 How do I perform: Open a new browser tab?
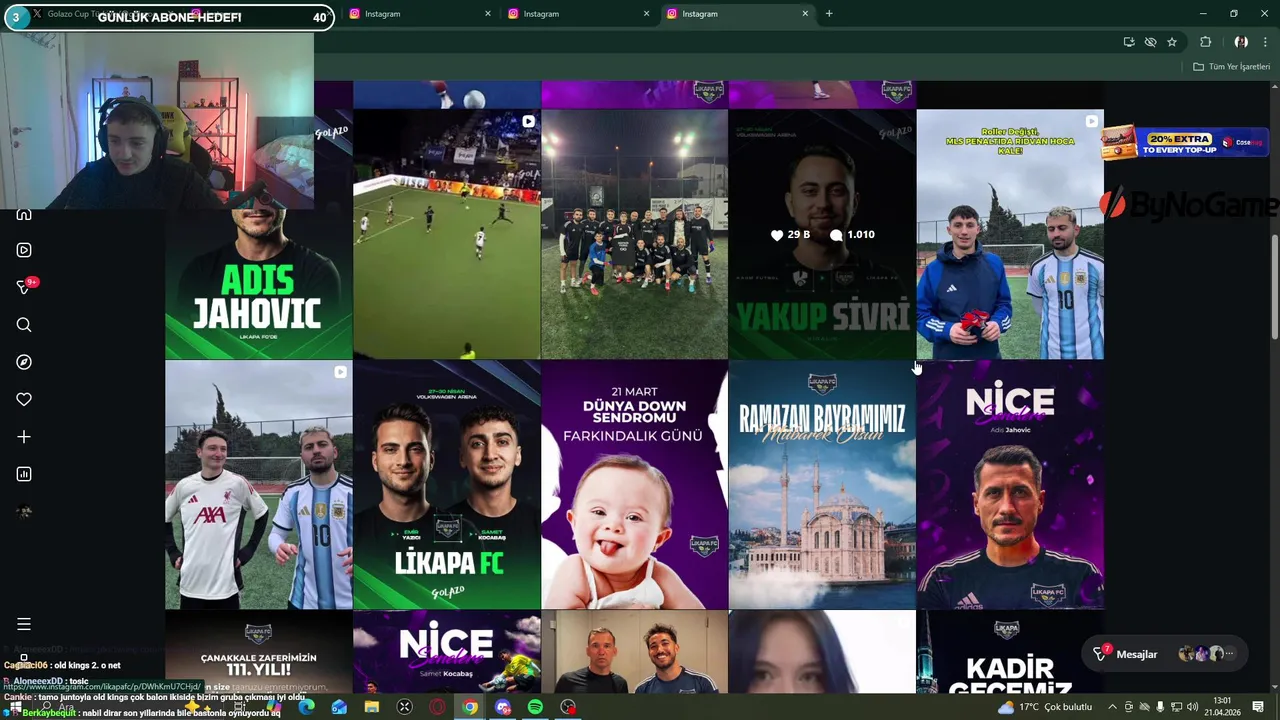point(829,14)
